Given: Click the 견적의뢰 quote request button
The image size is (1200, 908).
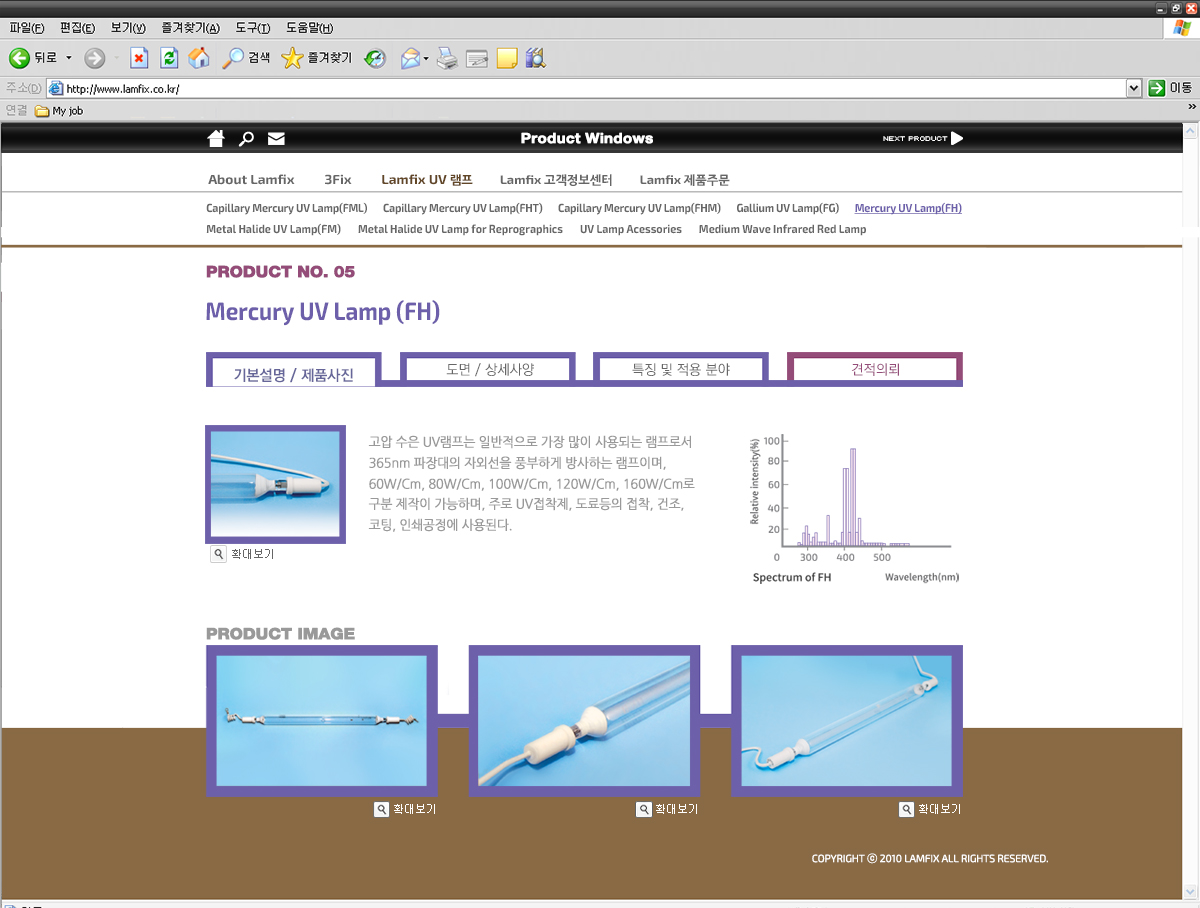Looking at the screenshot, I should 875,369.
